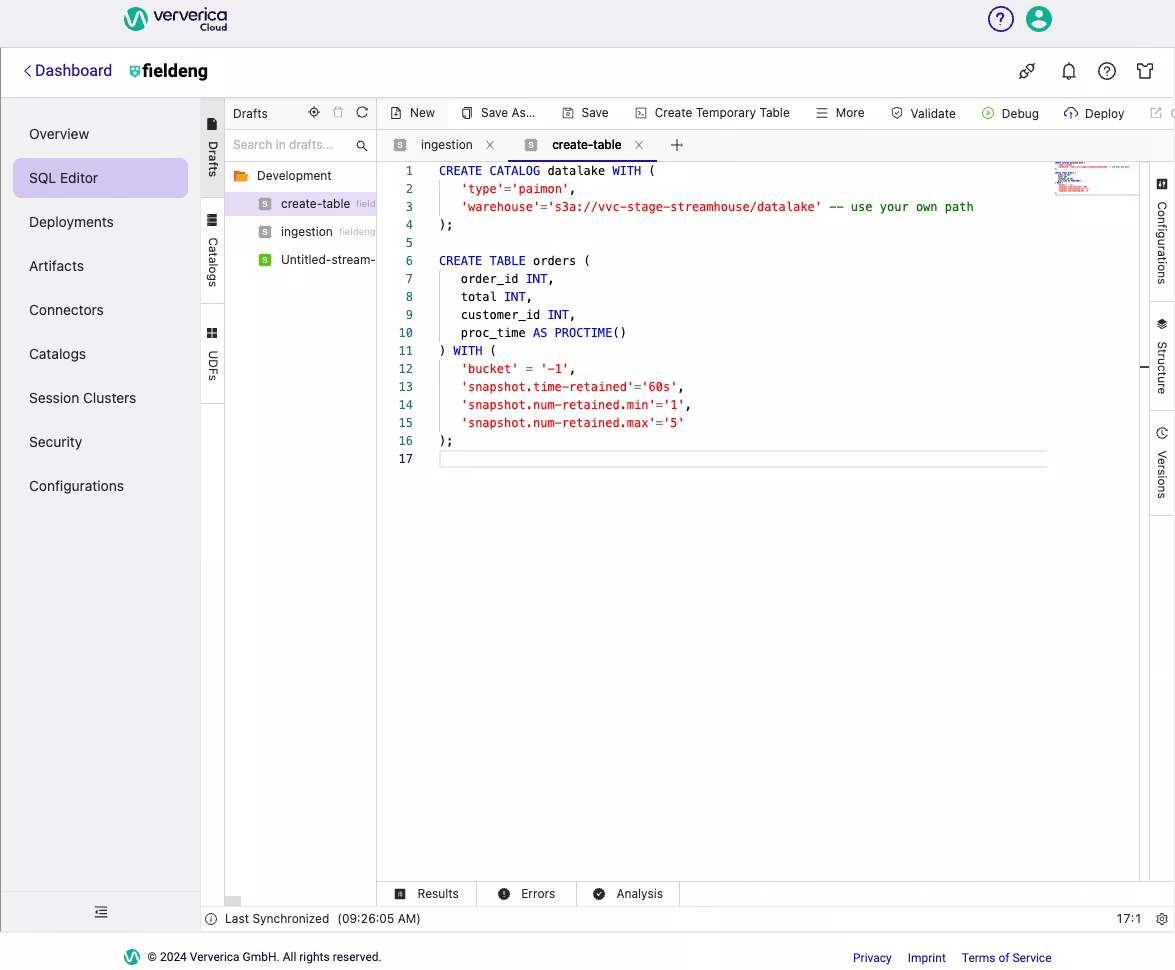Focus the Search in drafts field
Image resolution: width=1175 pixels, height=970 pixels.
291,145
